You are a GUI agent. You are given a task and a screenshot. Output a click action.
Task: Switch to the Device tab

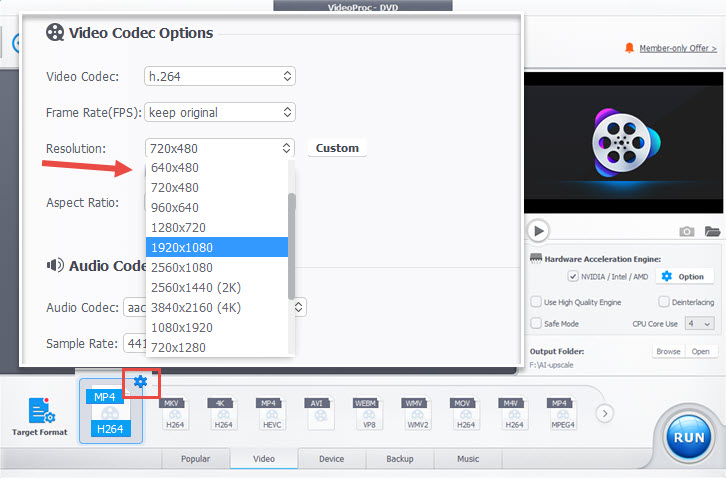332,459
